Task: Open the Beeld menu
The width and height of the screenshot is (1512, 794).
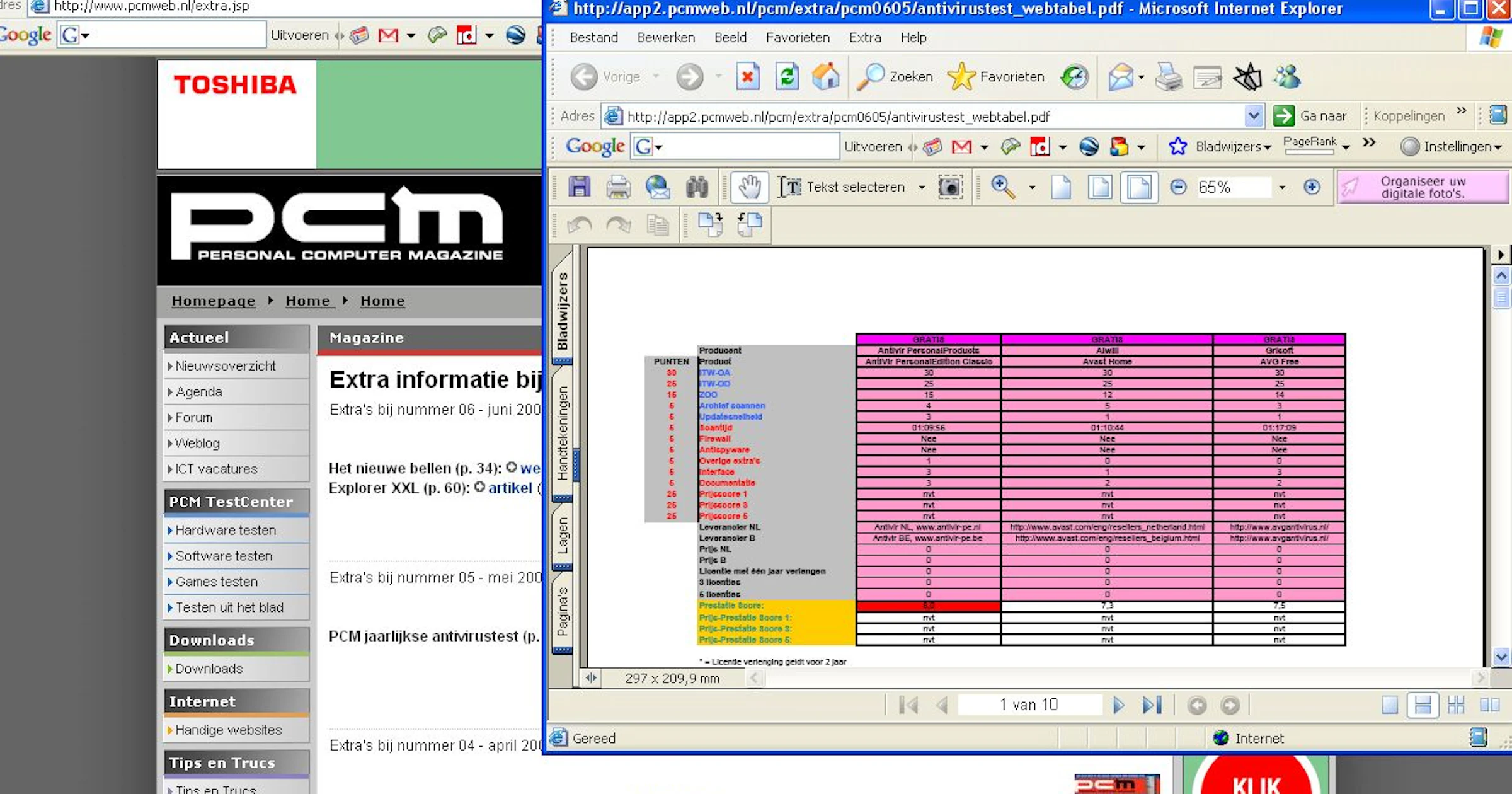Action: pos(730,38)
